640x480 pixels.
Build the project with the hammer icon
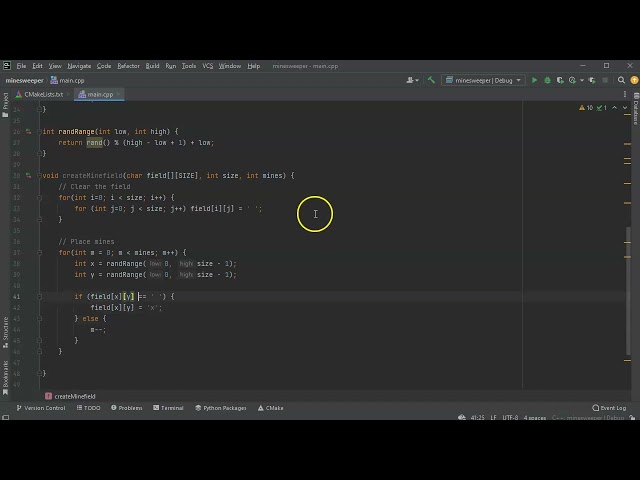pyautogui.click(x=431, y=80)
